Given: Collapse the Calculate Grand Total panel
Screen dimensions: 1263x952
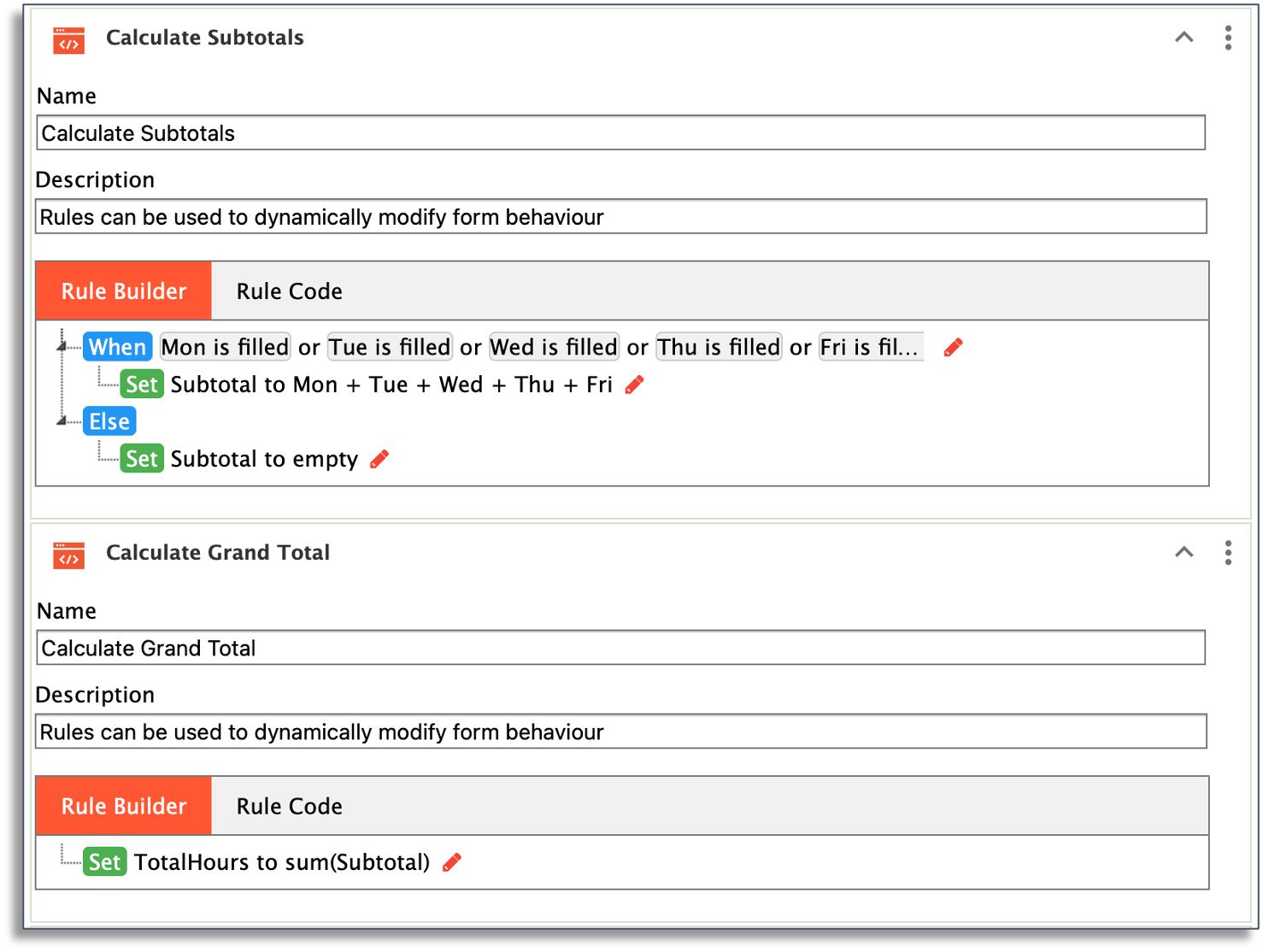Looking at the screenshot, I should tap(1184, 552).
